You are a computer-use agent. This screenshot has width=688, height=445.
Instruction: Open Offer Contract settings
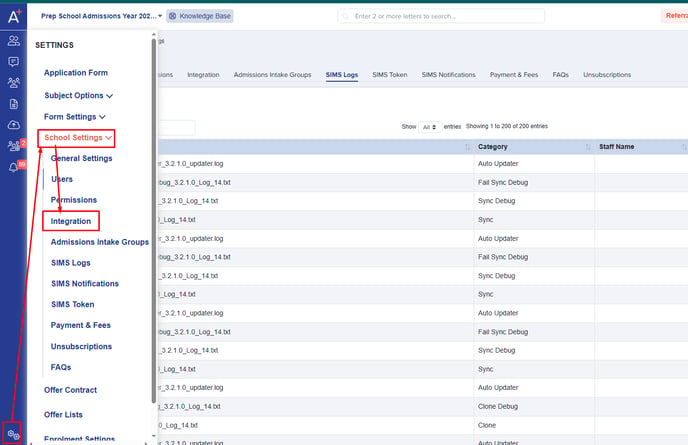coord(70,390)
